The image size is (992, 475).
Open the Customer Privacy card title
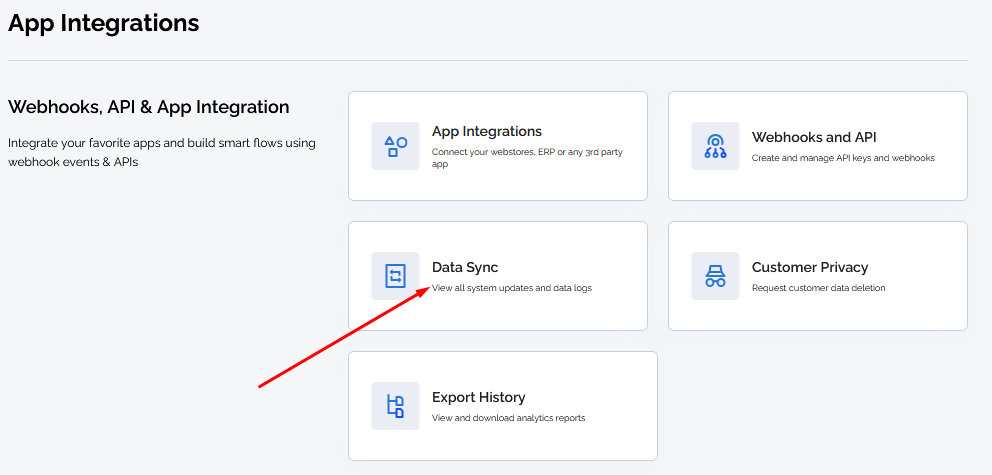tap(810, 268)
